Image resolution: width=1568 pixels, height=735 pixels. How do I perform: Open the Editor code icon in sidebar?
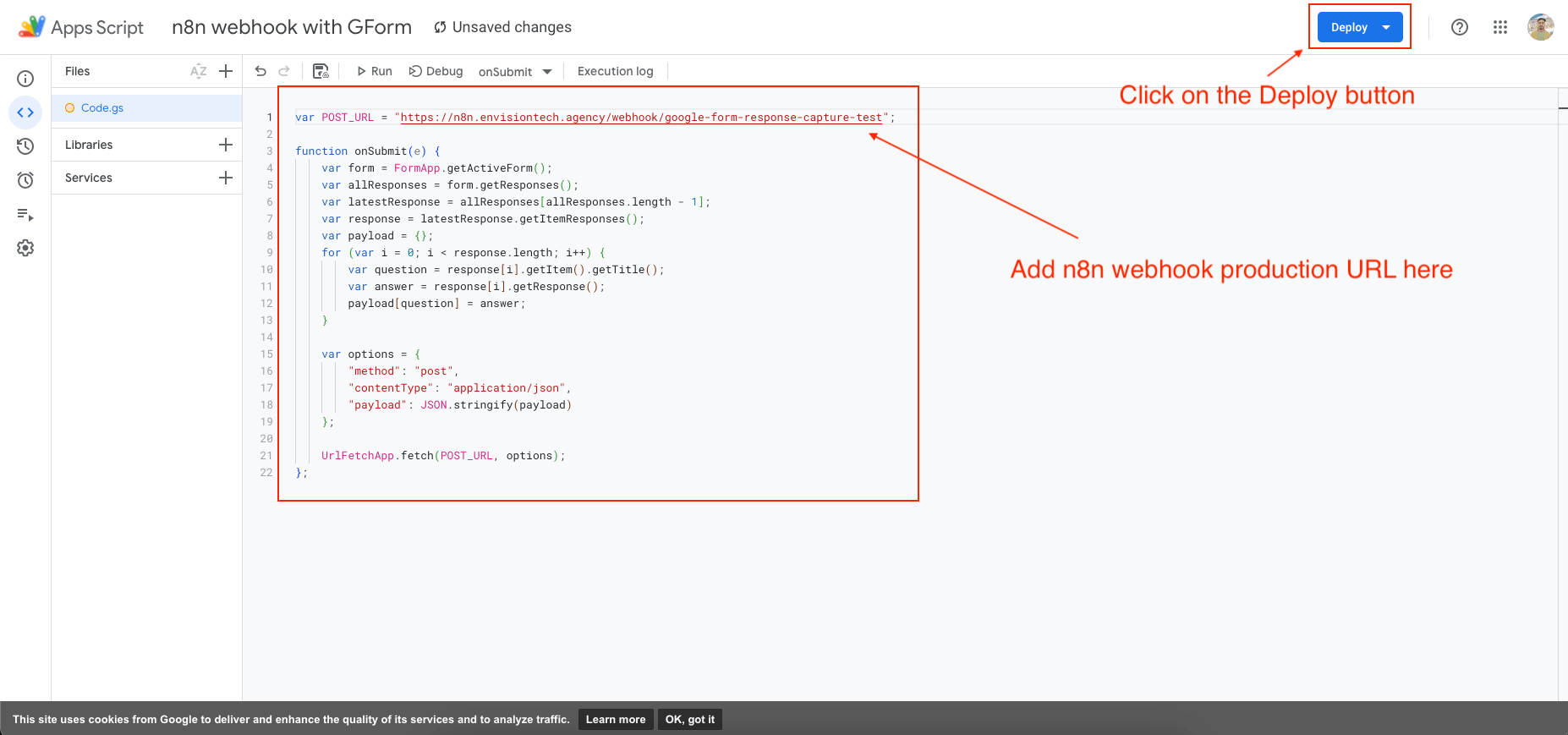coord(25,112)
